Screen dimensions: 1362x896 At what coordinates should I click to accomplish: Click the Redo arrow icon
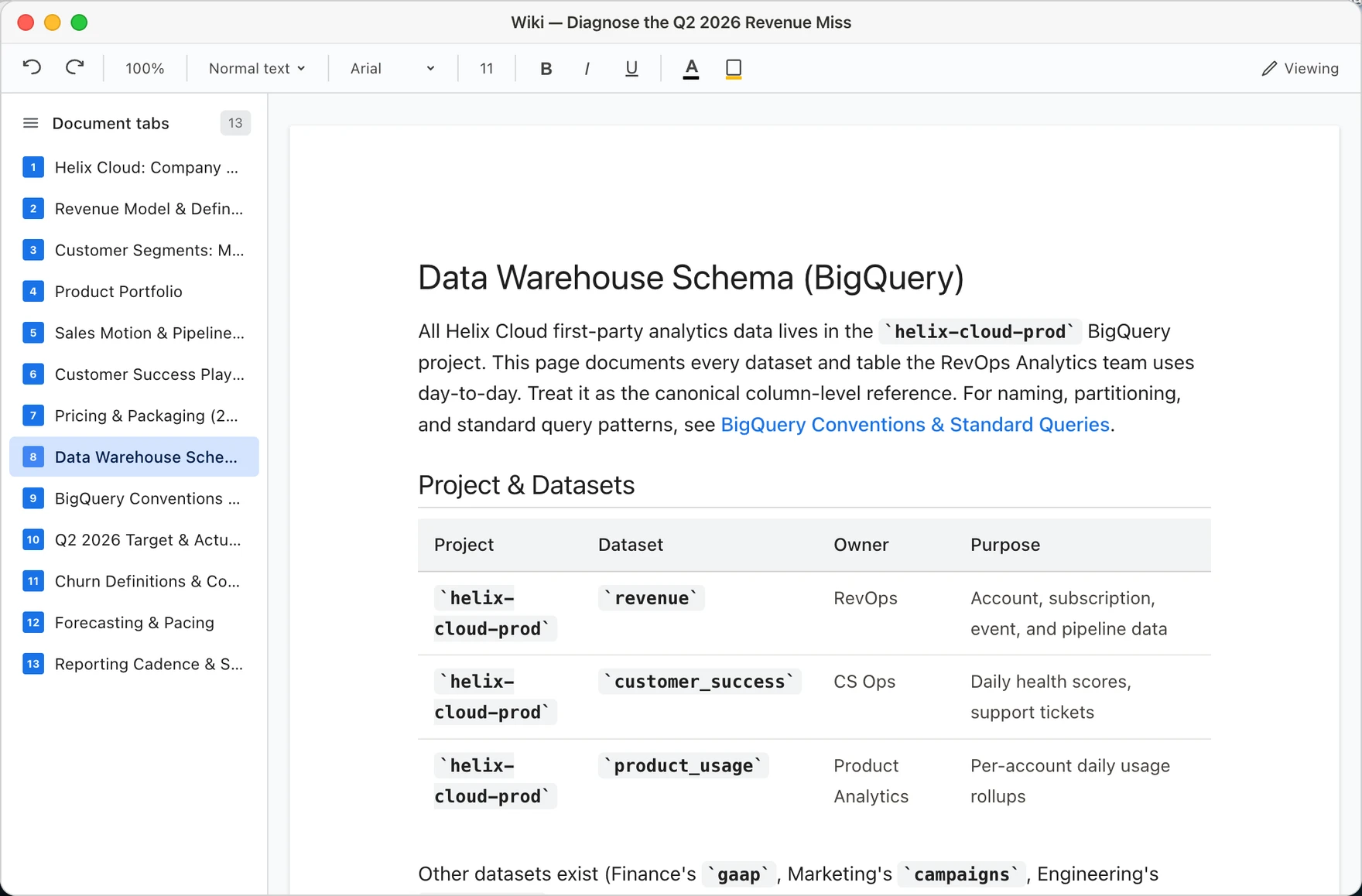74,68
